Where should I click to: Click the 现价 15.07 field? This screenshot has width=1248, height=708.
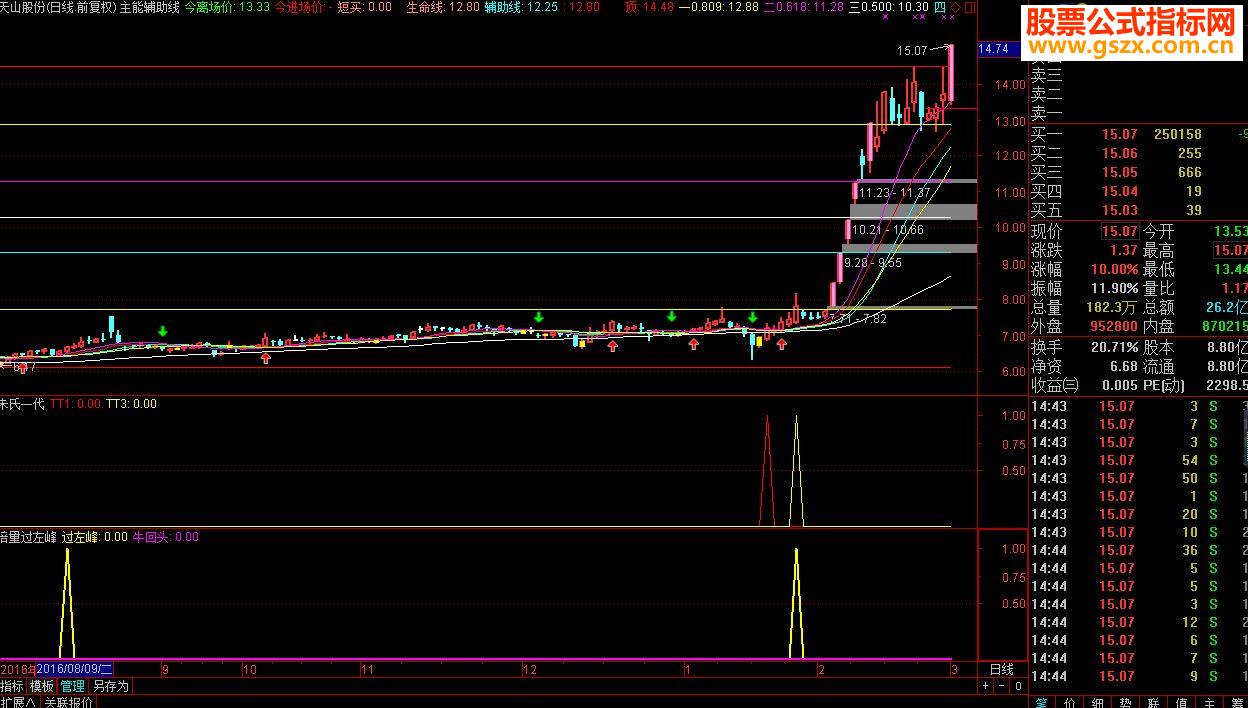(1119, 231)
